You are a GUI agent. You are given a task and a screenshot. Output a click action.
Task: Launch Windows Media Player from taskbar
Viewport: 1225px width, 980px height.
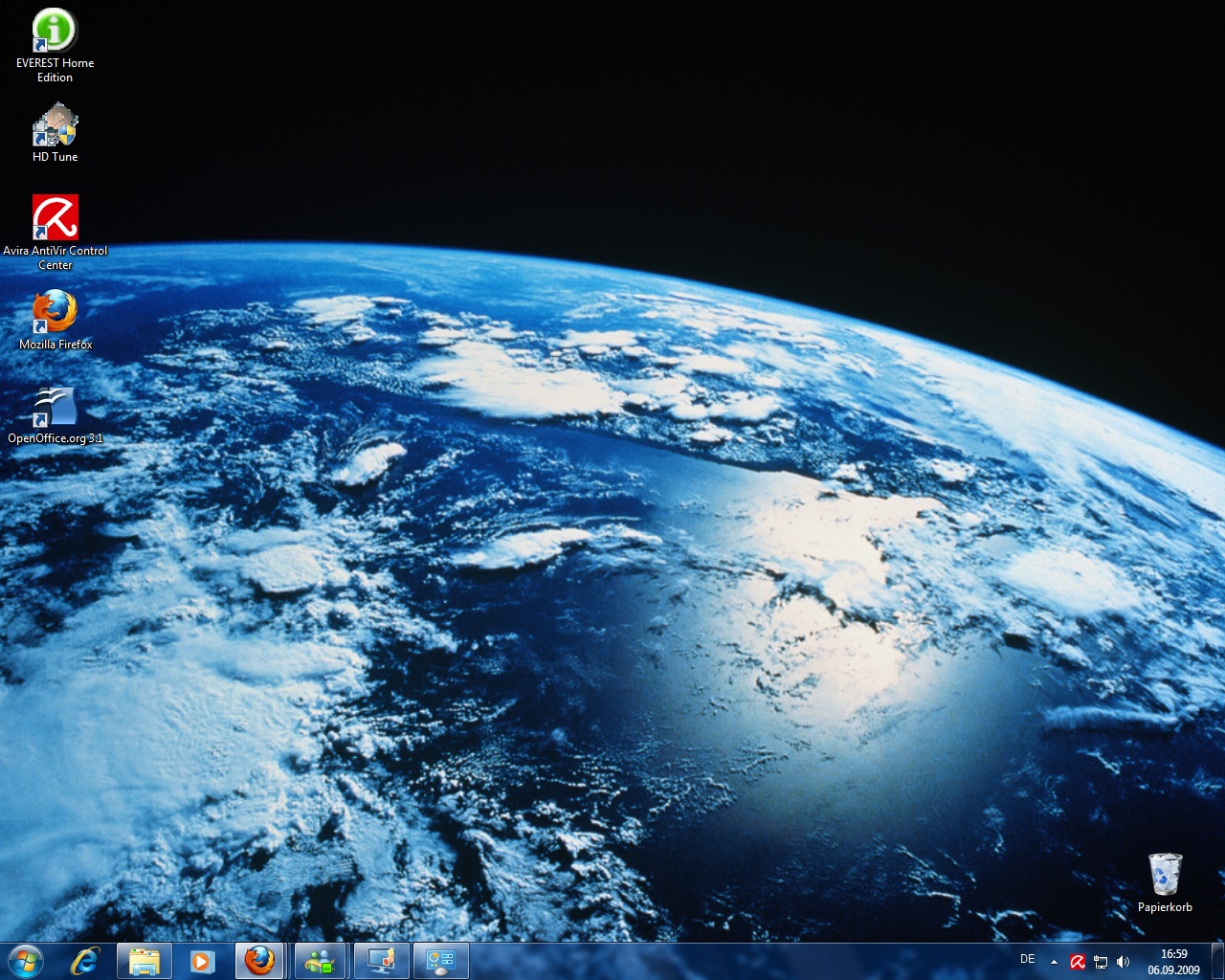point(202,961)
